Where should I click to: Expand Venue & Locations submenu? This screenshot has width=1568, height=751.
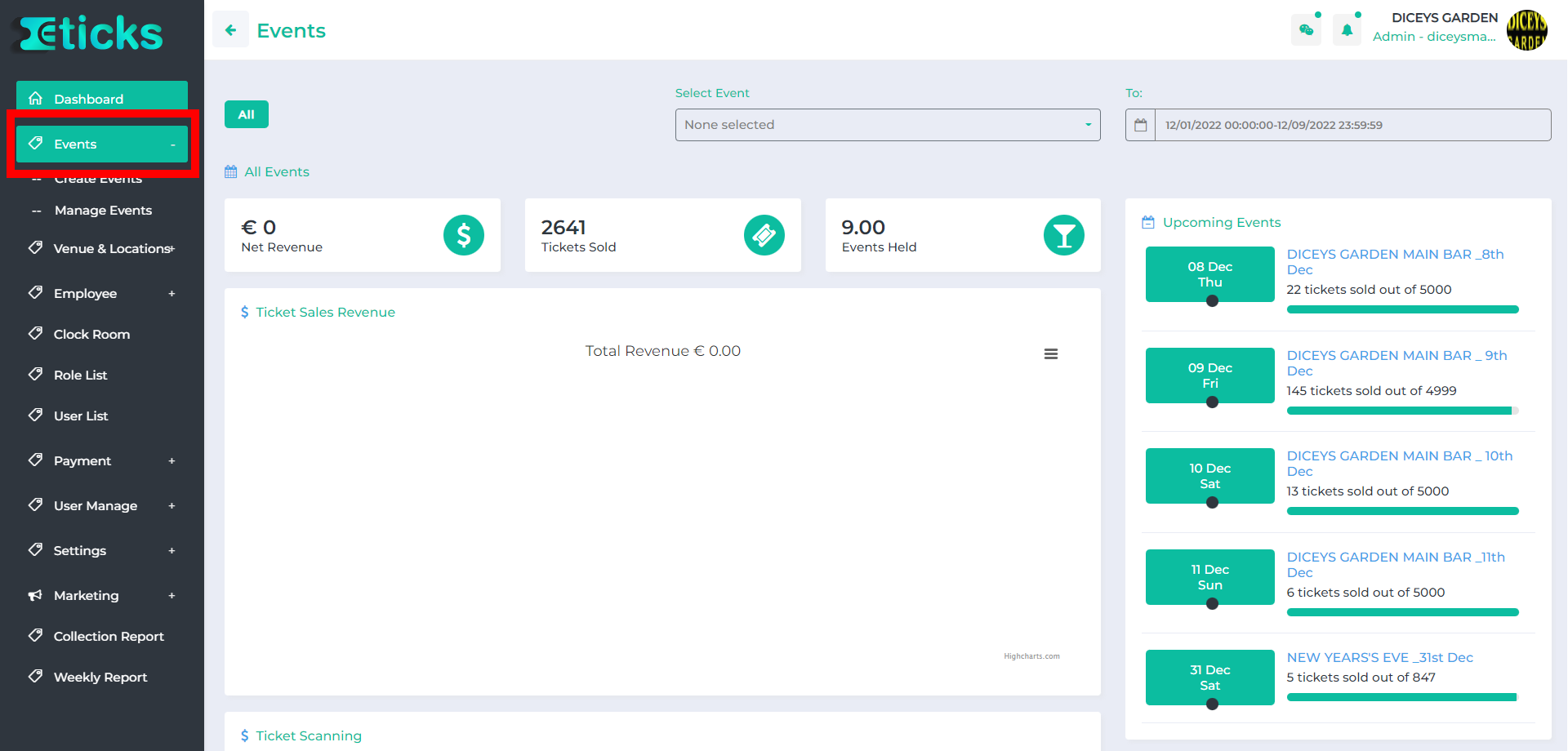[172, 248]
